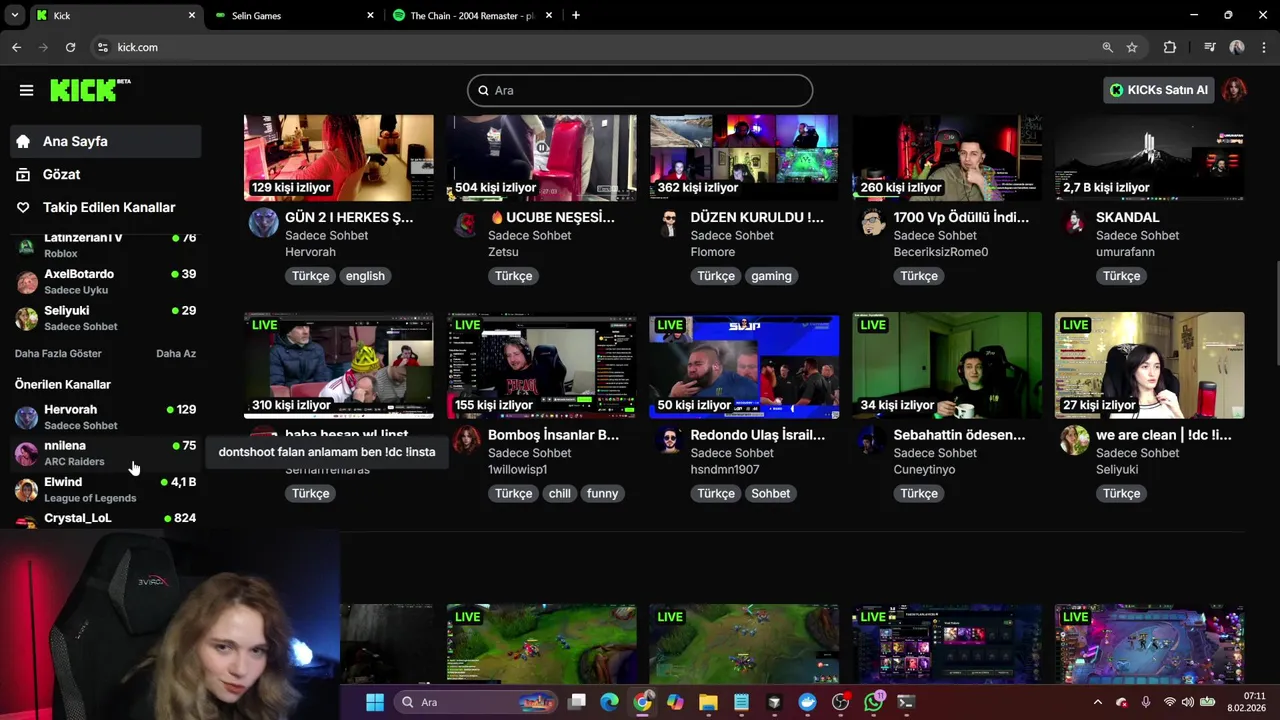The image size is (1280, 720).
Task: Open AxelBotardo in followed channels
Action: (106, 281)
